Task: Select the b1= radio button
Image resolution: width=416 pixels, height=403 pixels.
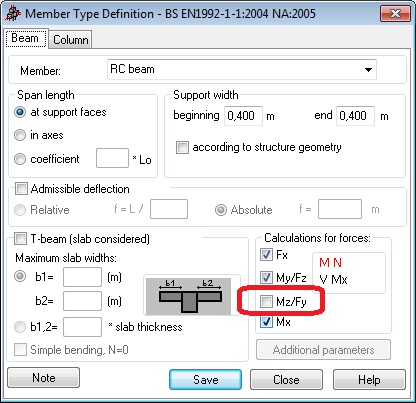Action: click(20, 276)
